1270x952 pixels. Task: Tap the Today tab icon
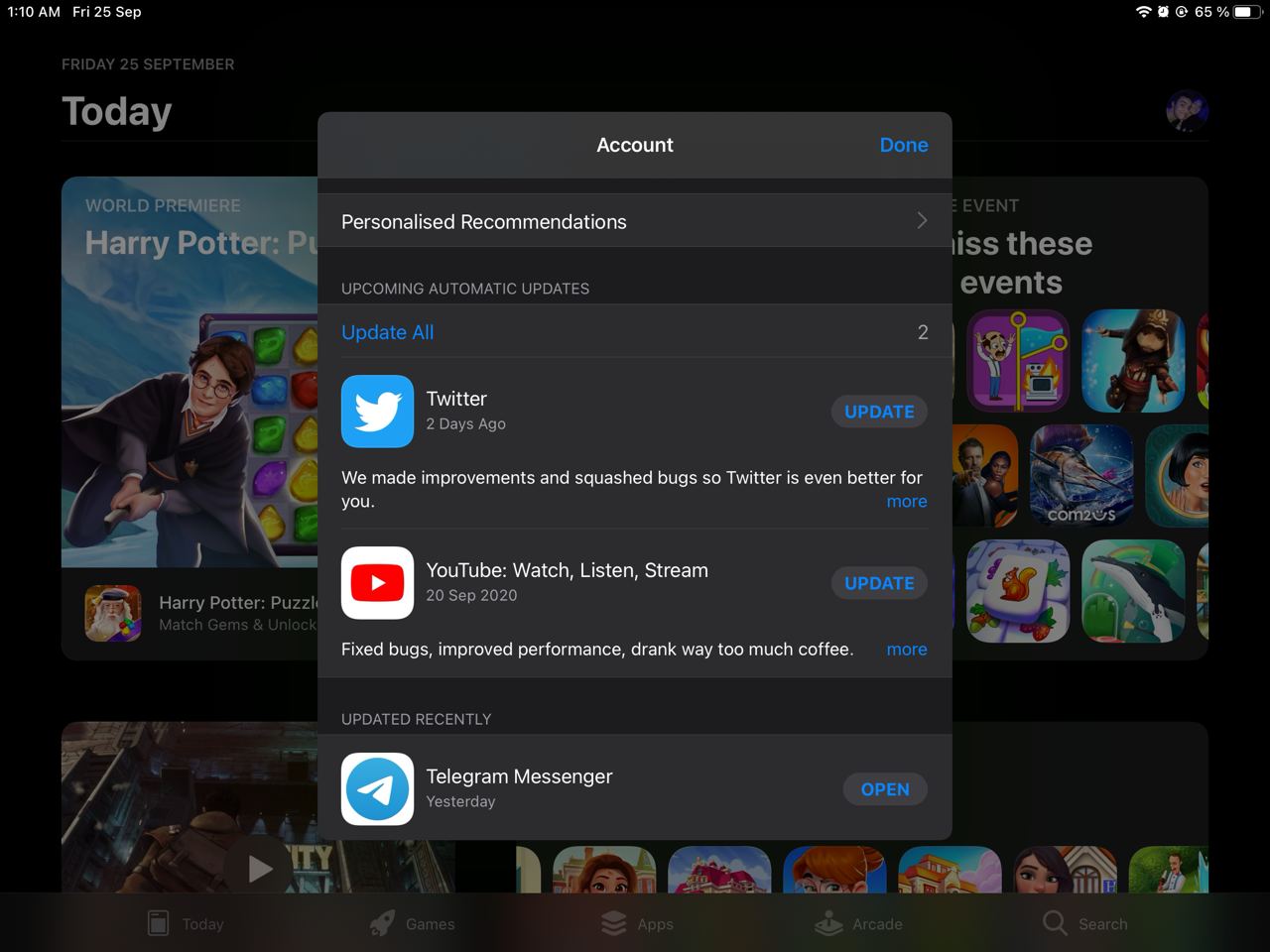coord(158,923)
